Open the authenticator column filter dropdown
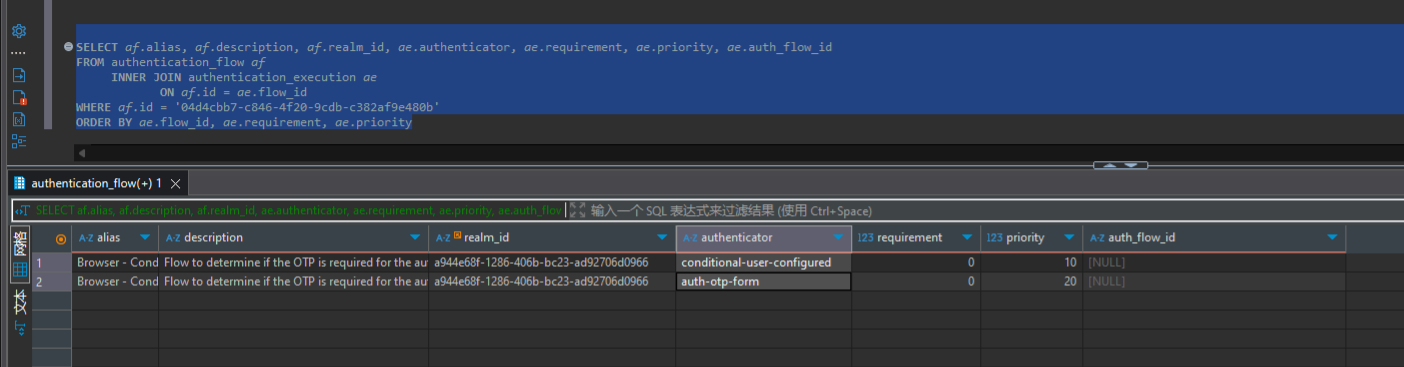This screenshot has width=1404, height=367. 838,238
